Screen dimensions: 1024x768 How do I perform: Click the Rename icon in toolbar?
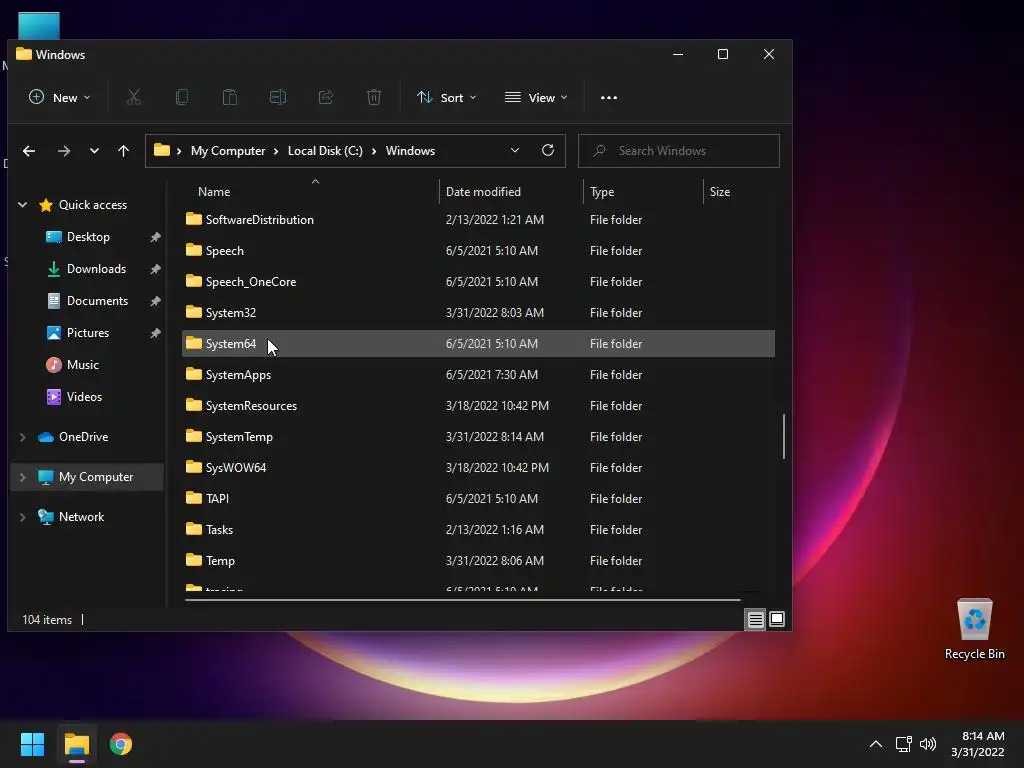(x=278, y=97)
